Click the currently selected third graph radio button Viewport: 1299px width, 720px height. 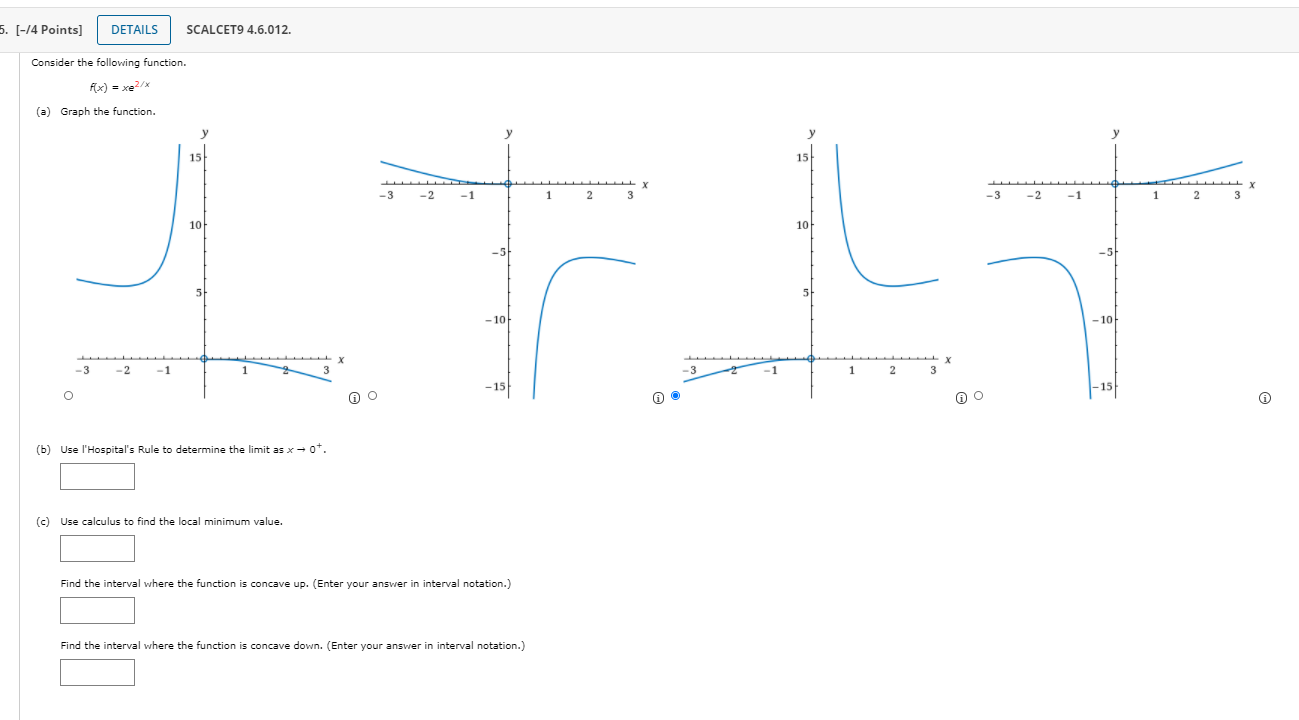[x=676, y=395]
